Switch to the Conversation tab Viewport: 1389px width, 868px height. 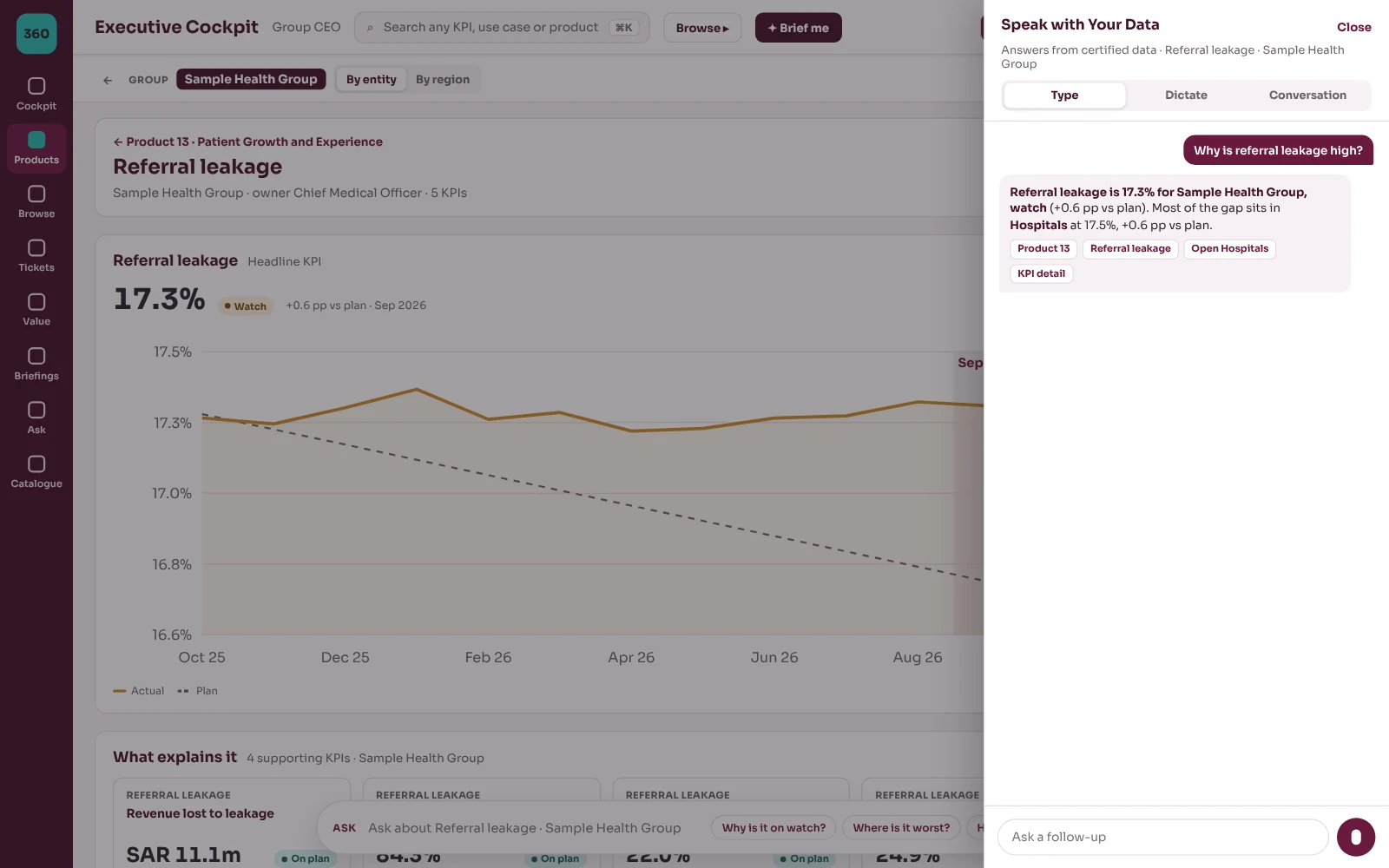tap(1307, 95)
